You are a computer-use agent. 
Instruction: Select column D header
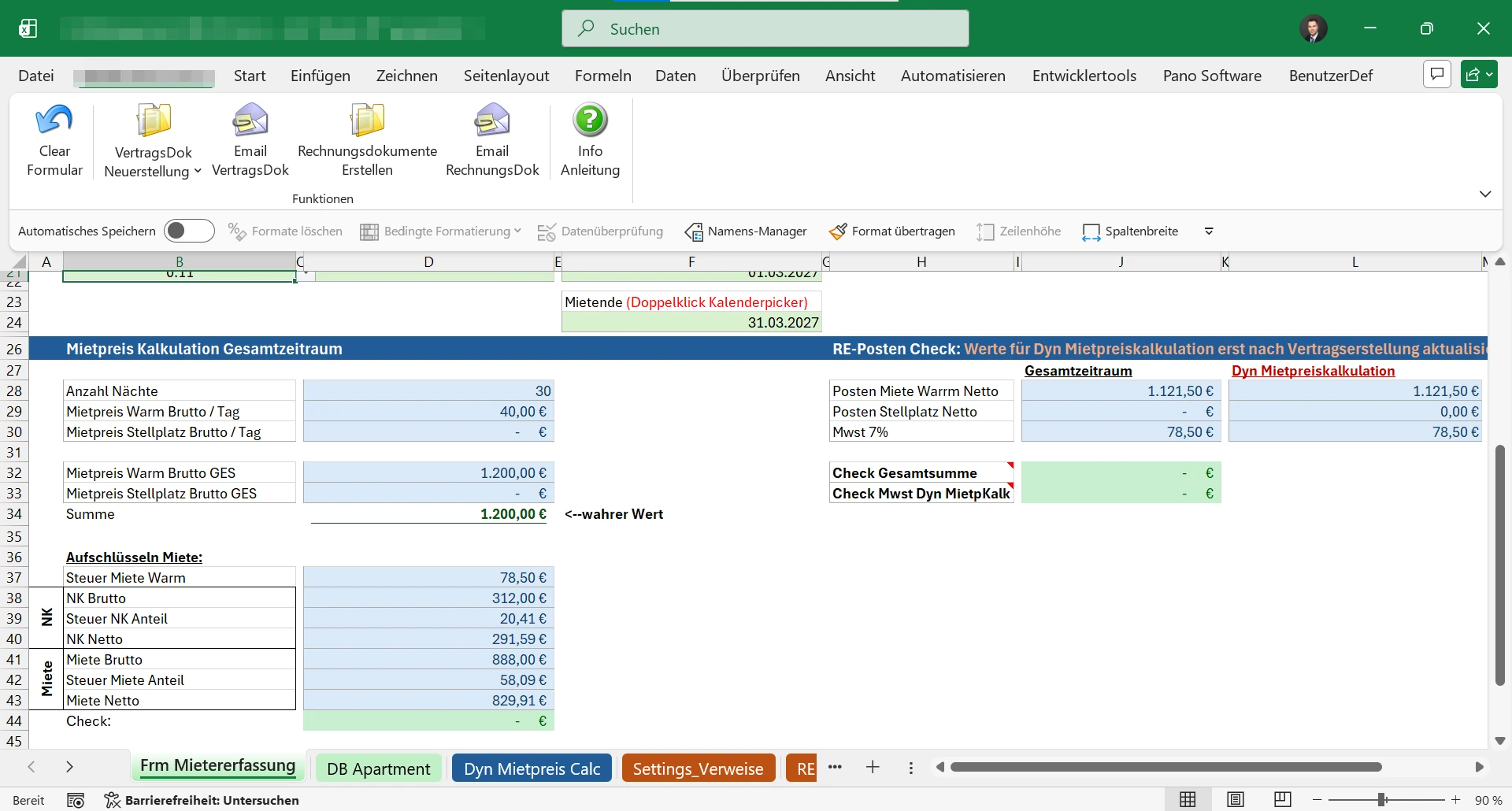pyautogui.click(x=428, y=262)
